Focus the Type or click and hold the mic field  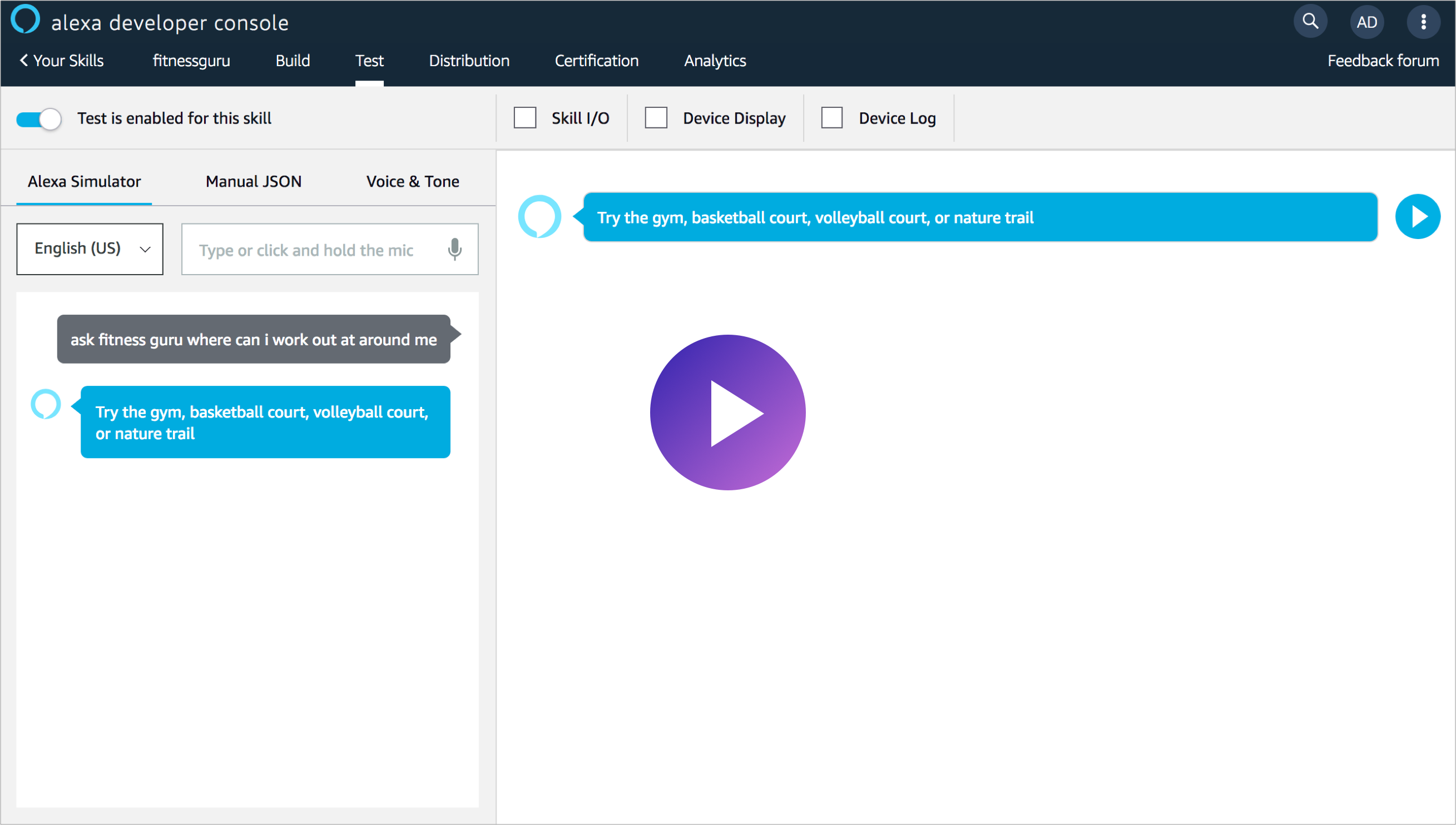(x=330, y=249)
